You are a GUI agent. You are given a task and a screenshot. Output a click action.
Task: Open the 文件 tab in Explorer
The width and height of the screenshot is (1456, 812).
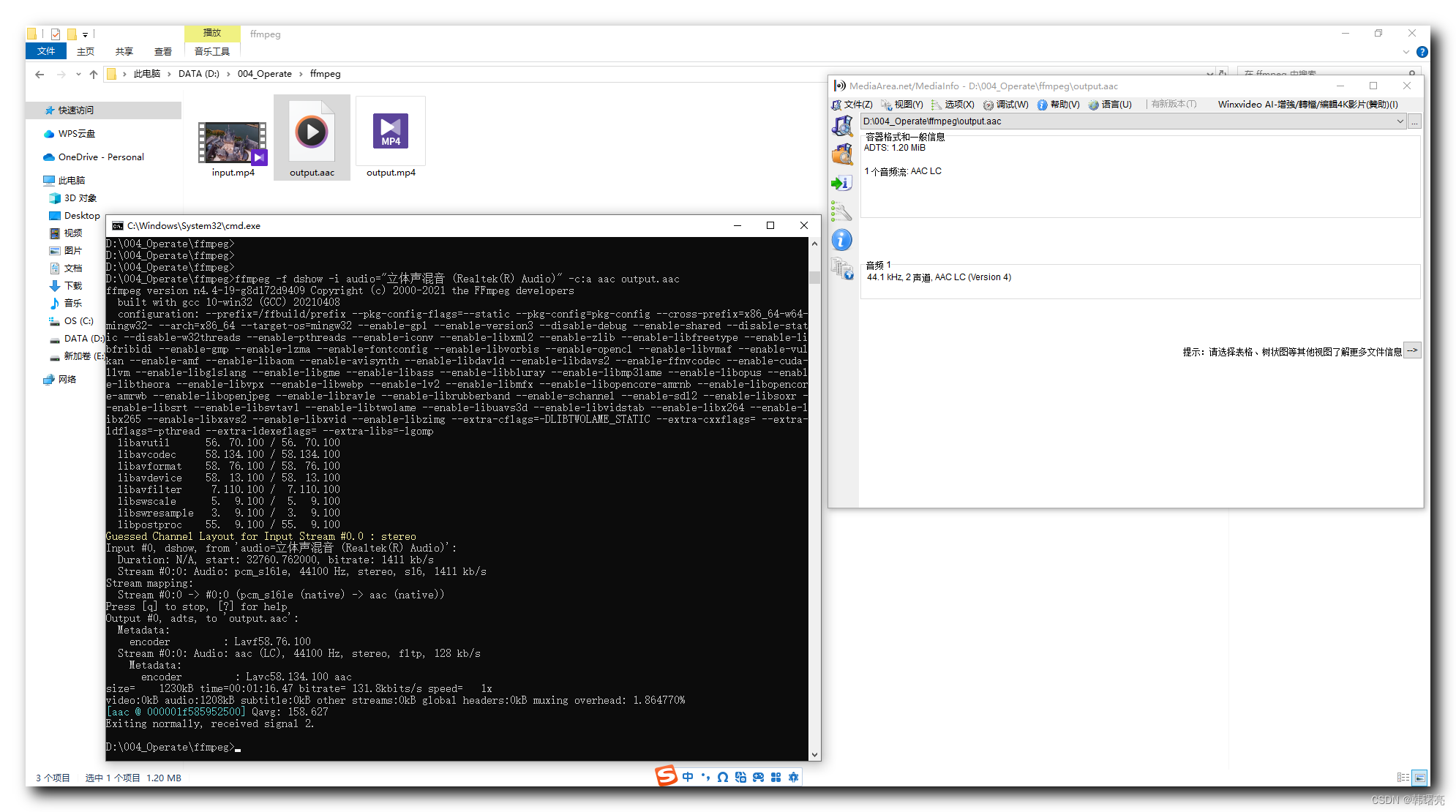[x=46, y=51]
